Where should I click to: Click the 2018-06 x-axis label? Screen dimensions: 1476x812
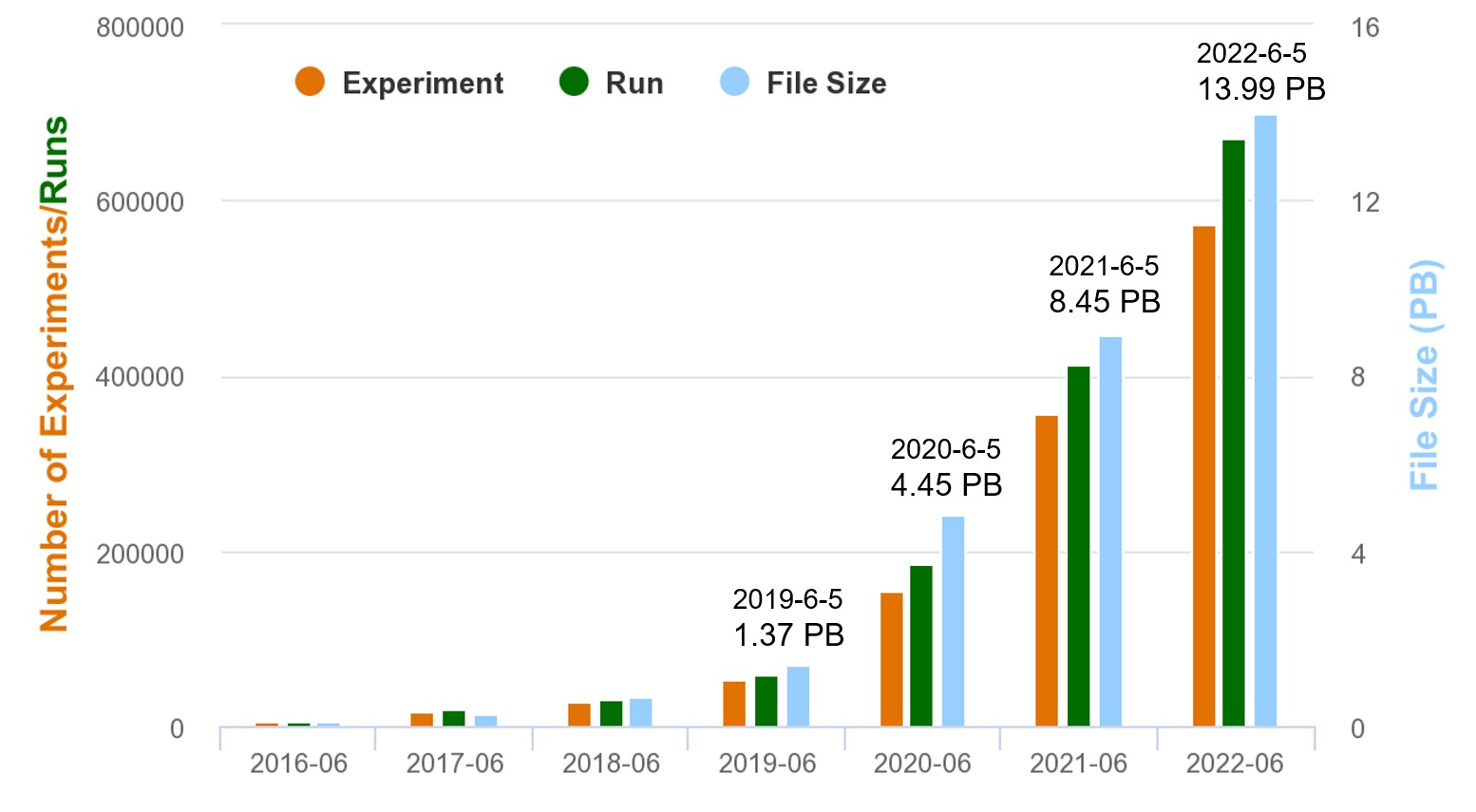tap(611, 764)
